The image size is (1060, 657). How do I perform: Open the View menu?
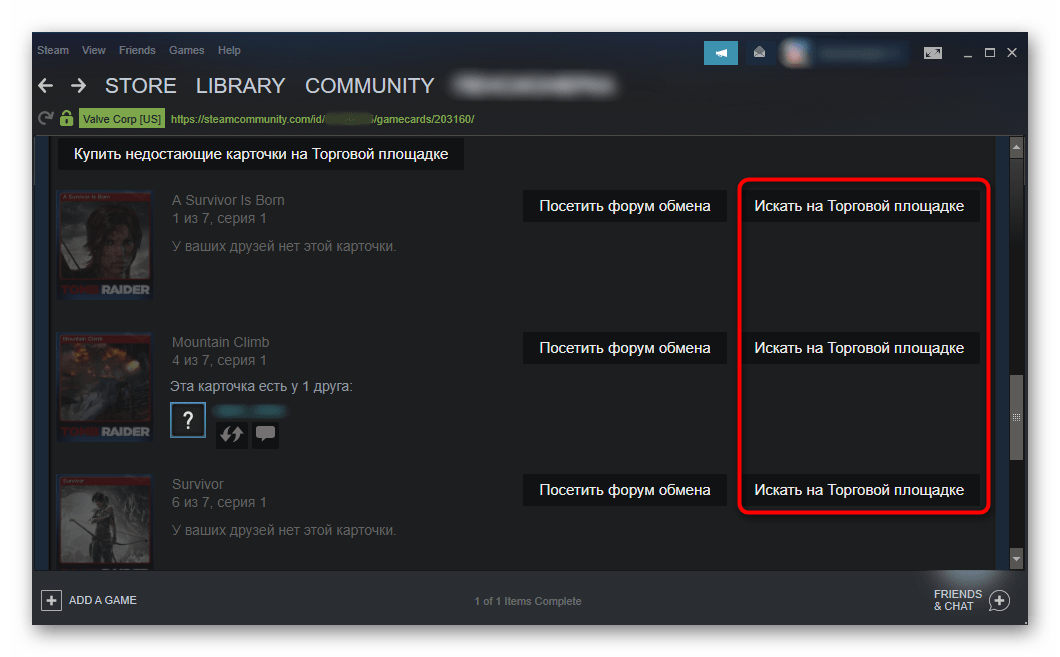[x=93, y=50]
